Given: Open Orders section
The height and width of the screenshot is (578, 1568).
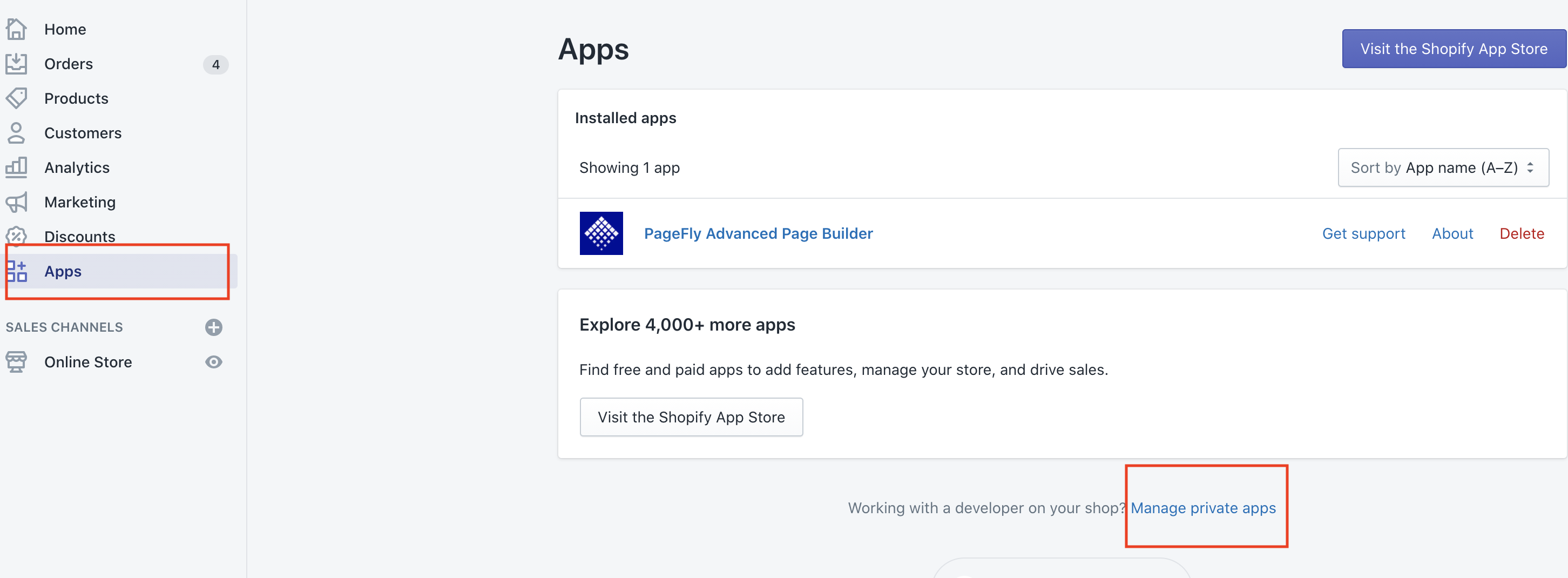Looking at the screenshot, I should (69, 64).
